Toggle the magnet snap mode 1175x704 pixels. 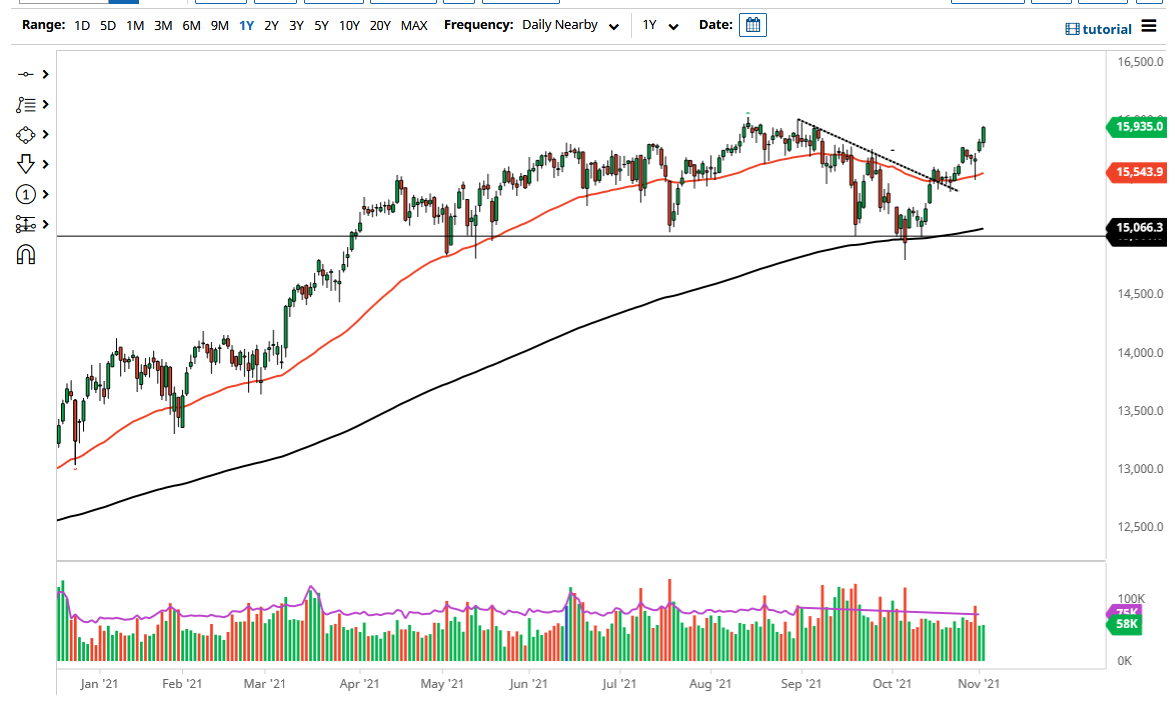pyautogui.click(x=25, y=254)
